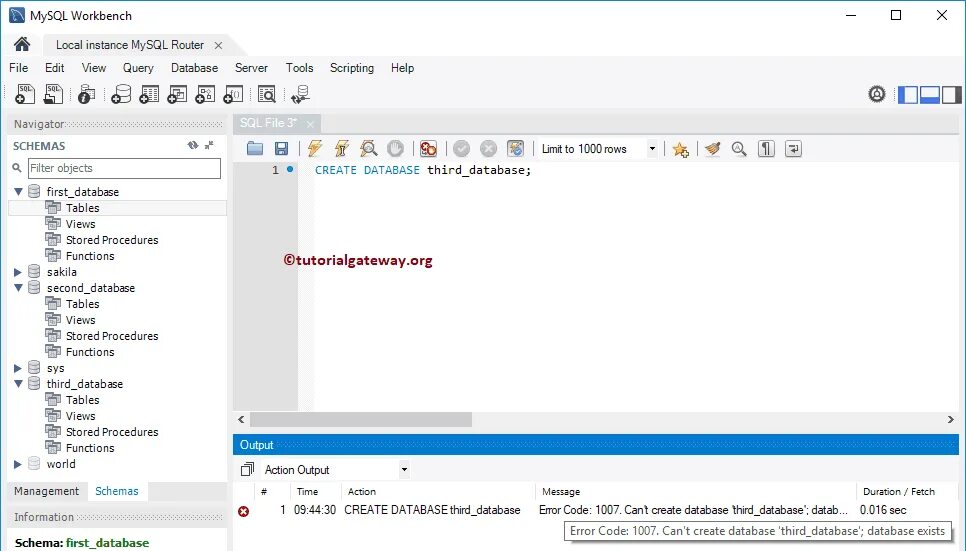Open find panel magnifier in editor toolbar
Image resolution: width=966 pixels, height=551 pixels.
tap(739, 149)
